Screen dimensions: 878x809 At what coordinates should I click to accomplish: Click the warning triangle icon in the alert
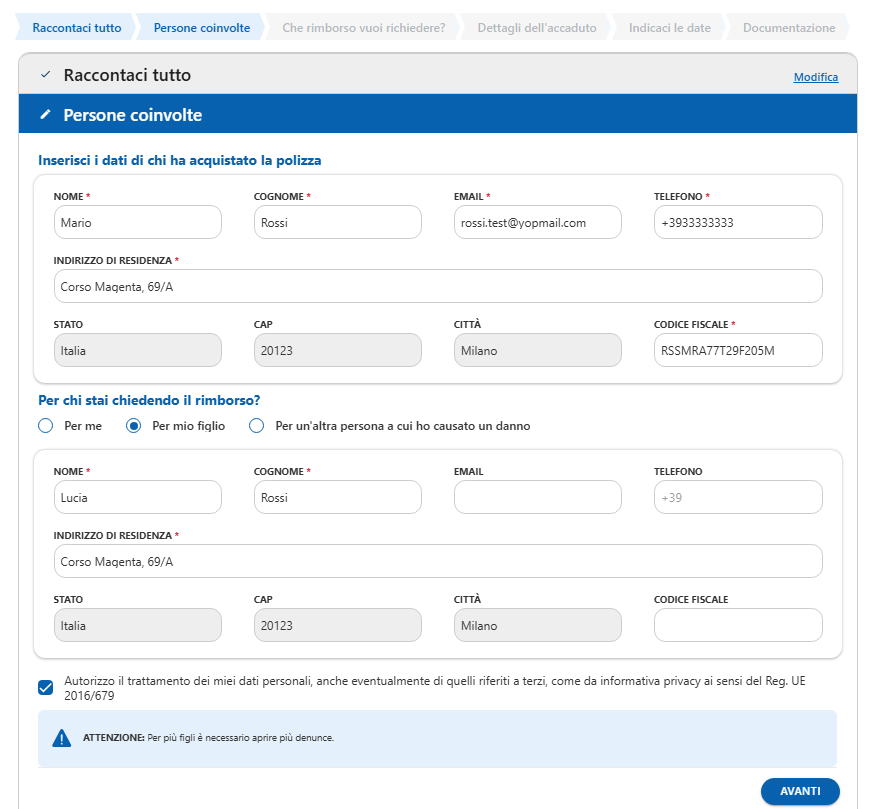tap(62, 738)
